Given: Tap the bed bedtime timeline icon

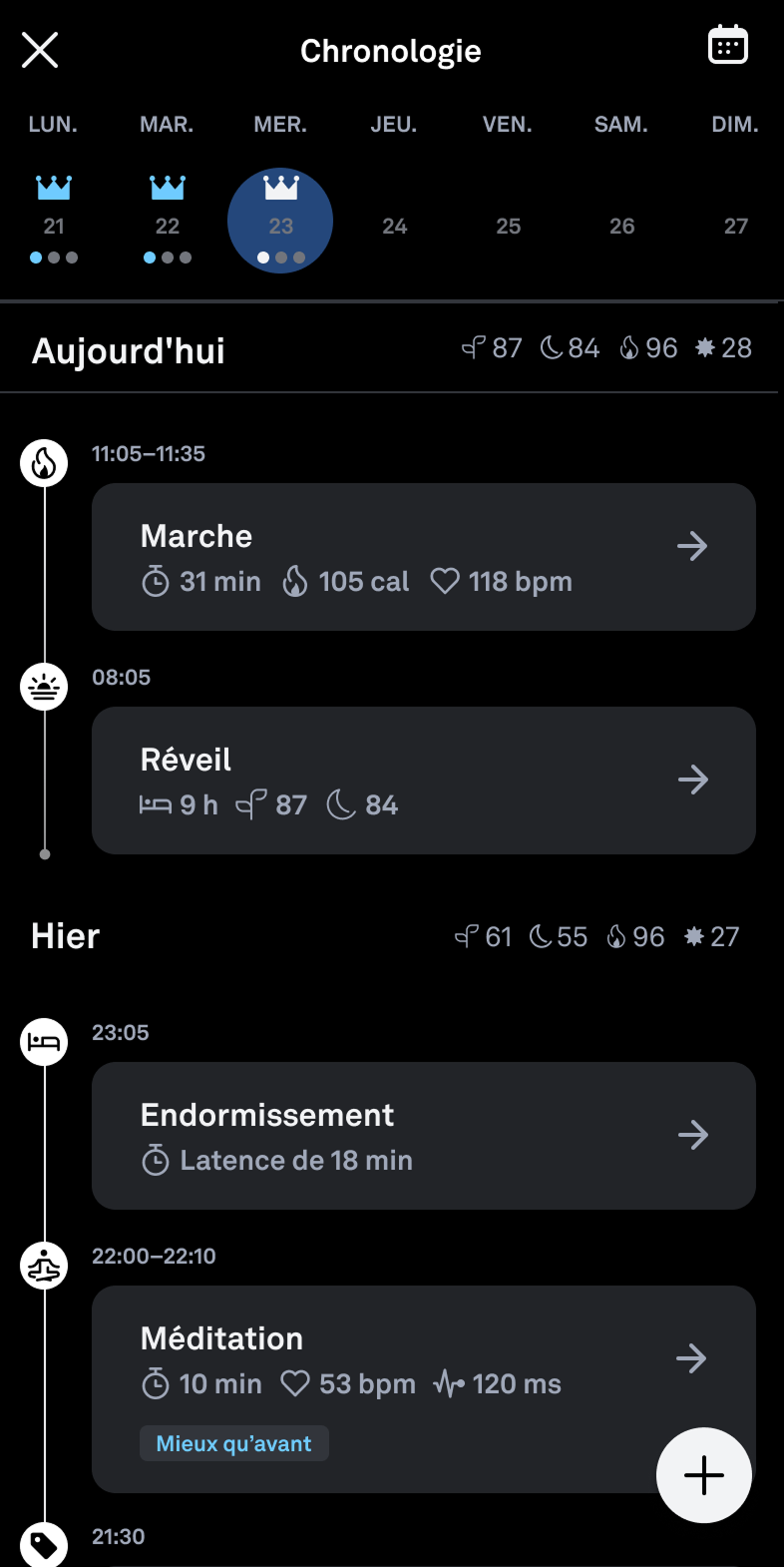Looking at the screenshot, I should [x=45, y=1042].
